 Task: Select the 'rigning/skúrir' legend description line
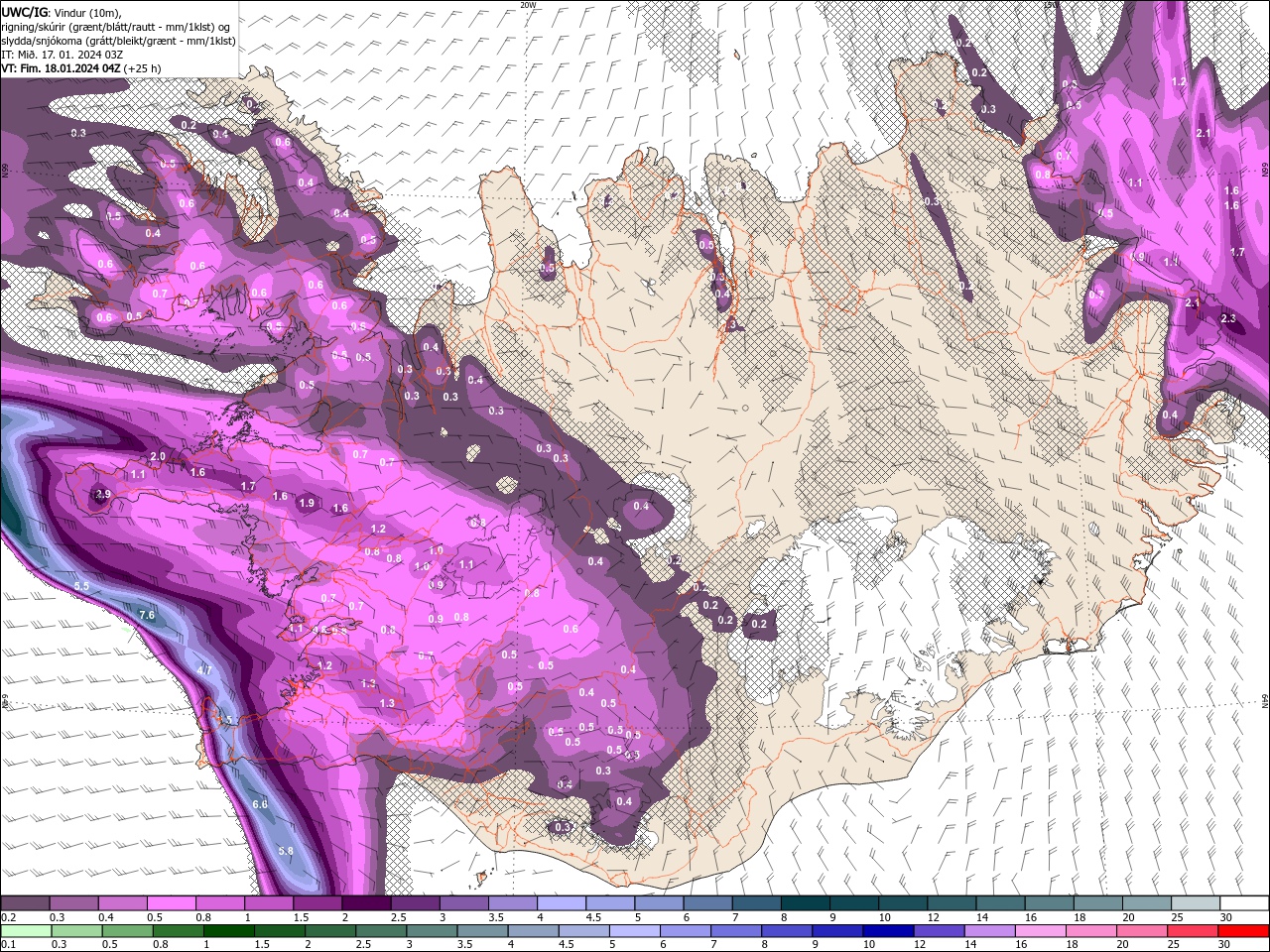coord(117,27)
